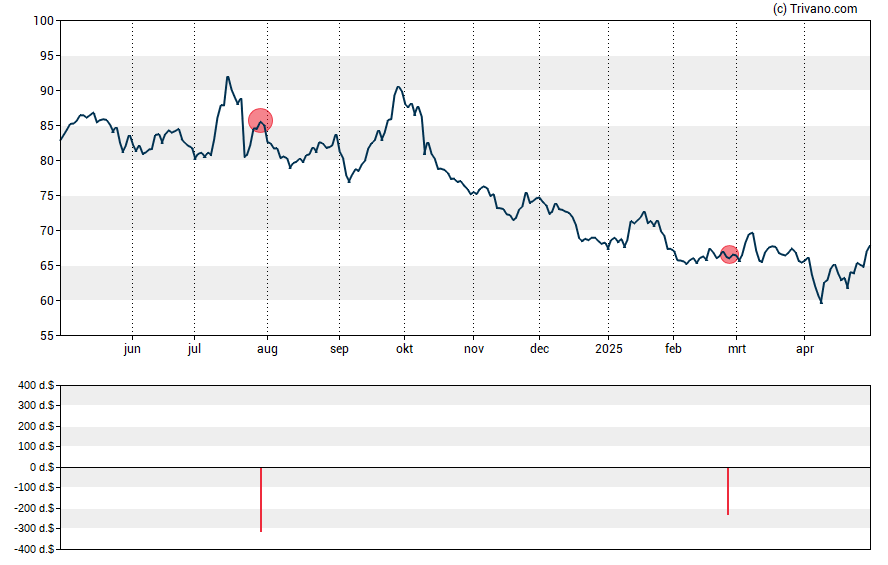Click the red marker near March

pyautogui.click(x=729, y=254)
